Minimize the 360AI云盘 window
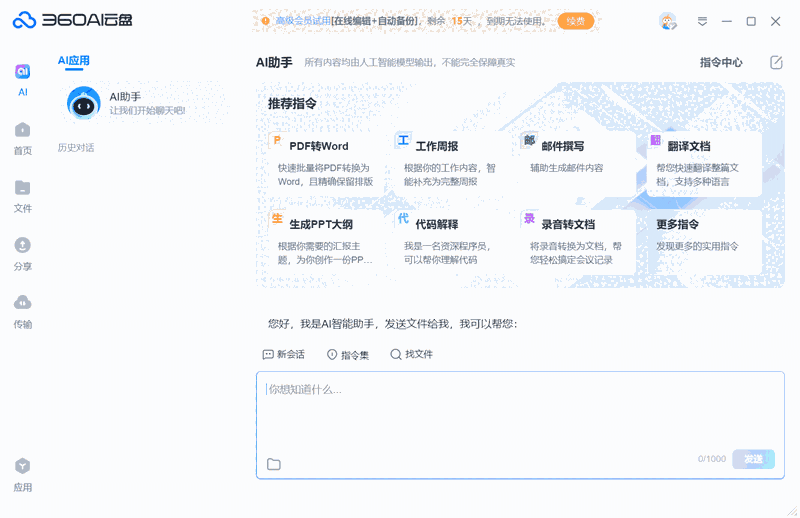The height and width of the screenshot is (518, 800). pyautogui.click(x=727, y=21)
